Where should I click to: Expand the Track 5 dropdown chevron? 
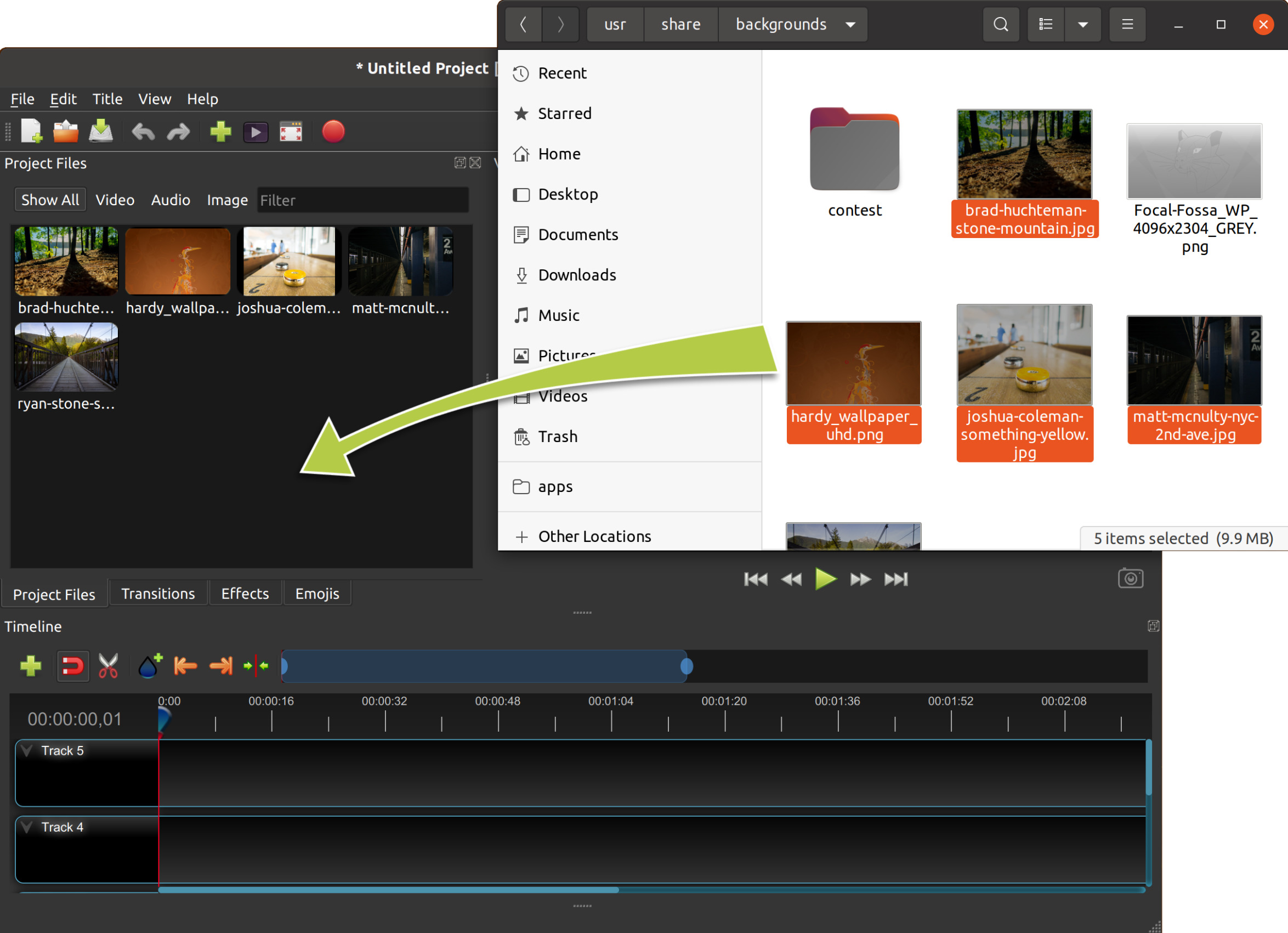point(28,749)
